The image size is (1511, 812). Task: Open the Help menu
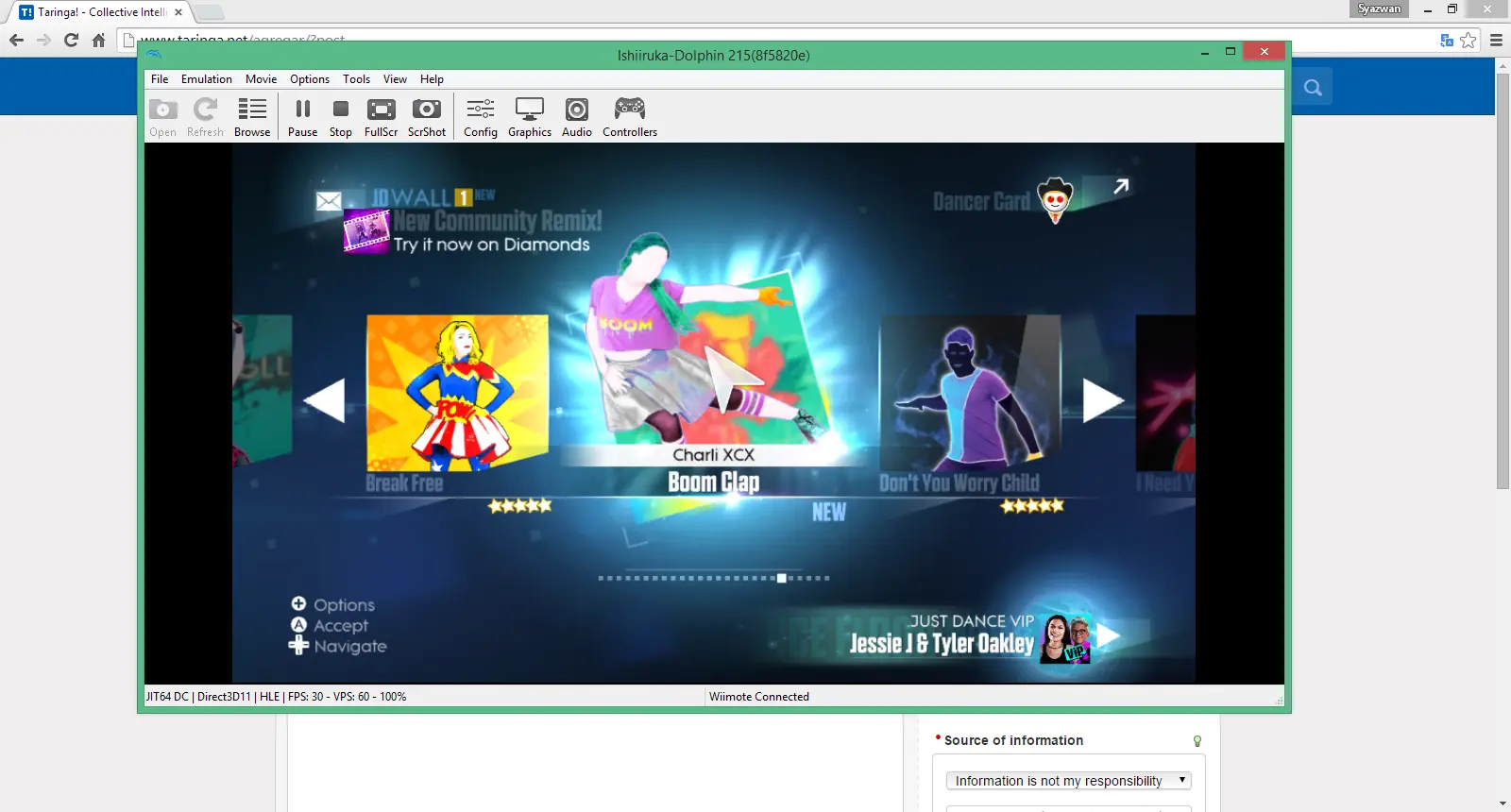432,79
